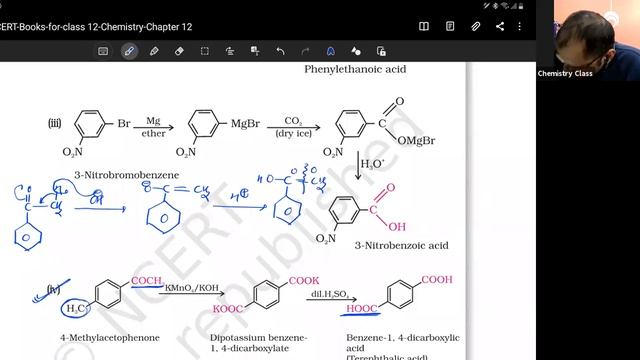This screenshot has height=360, width=640.
Task: Open the keyboard text input tool
Action: (x=103, y=51)
